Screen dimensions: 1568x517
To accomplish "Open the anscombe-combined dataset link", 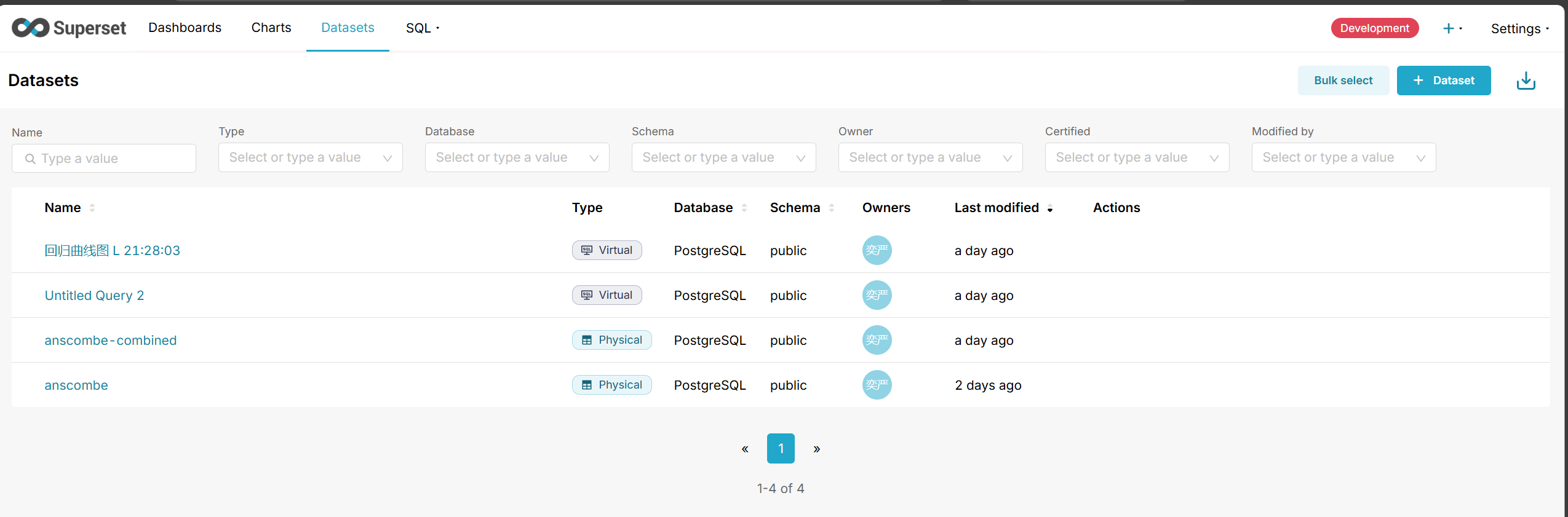I will click(x=111, y=341).
